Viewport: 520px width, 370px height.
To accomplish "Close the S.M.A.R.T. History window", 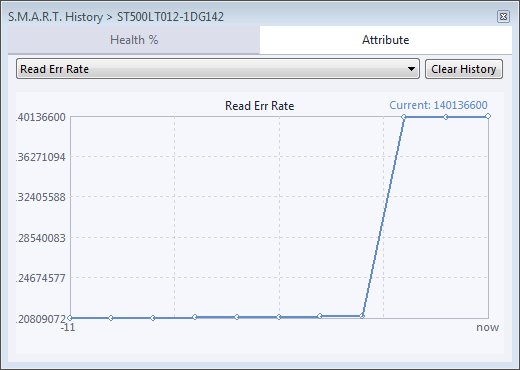I will point(503,16).
